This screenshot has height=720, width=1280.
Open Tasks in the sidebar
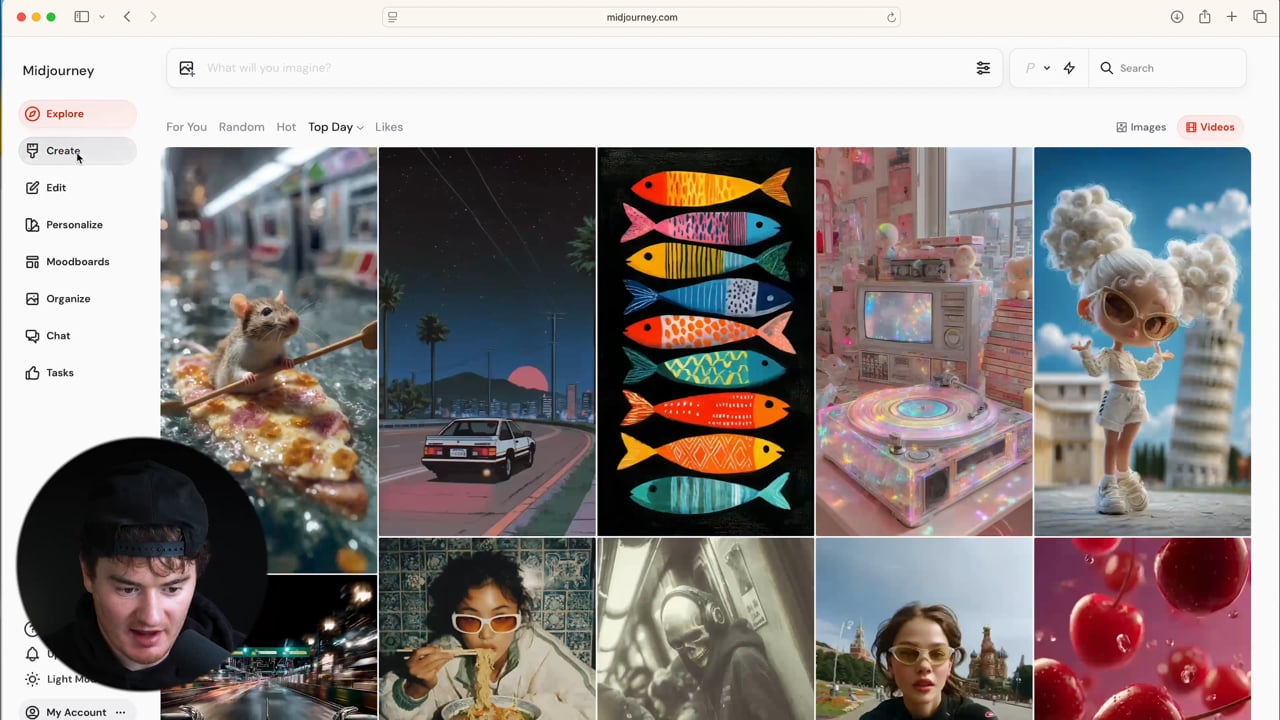(x=77, y=373)
